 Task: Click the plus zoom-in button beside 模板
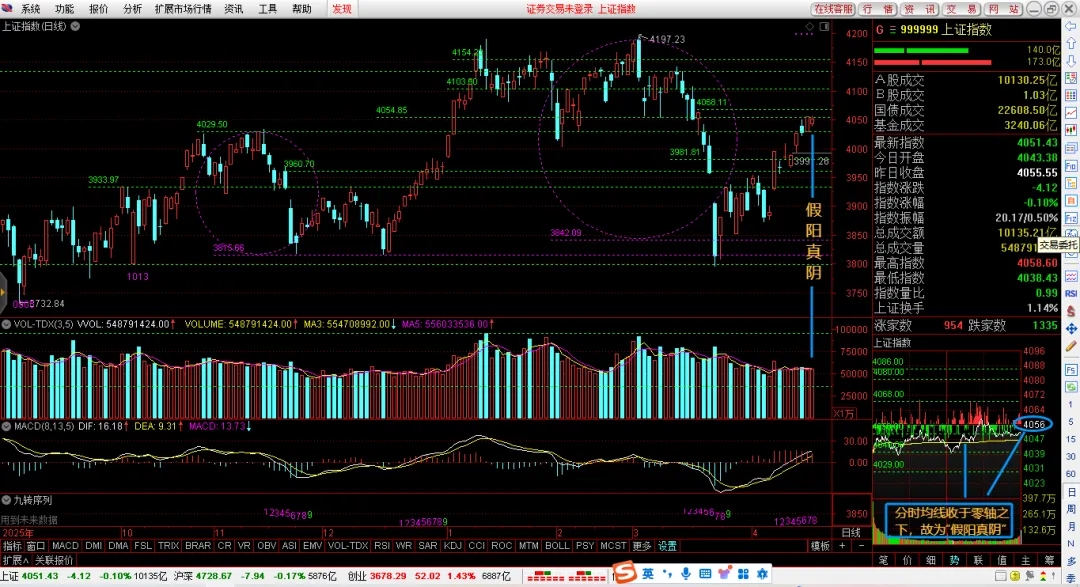[x=842, y=546]
